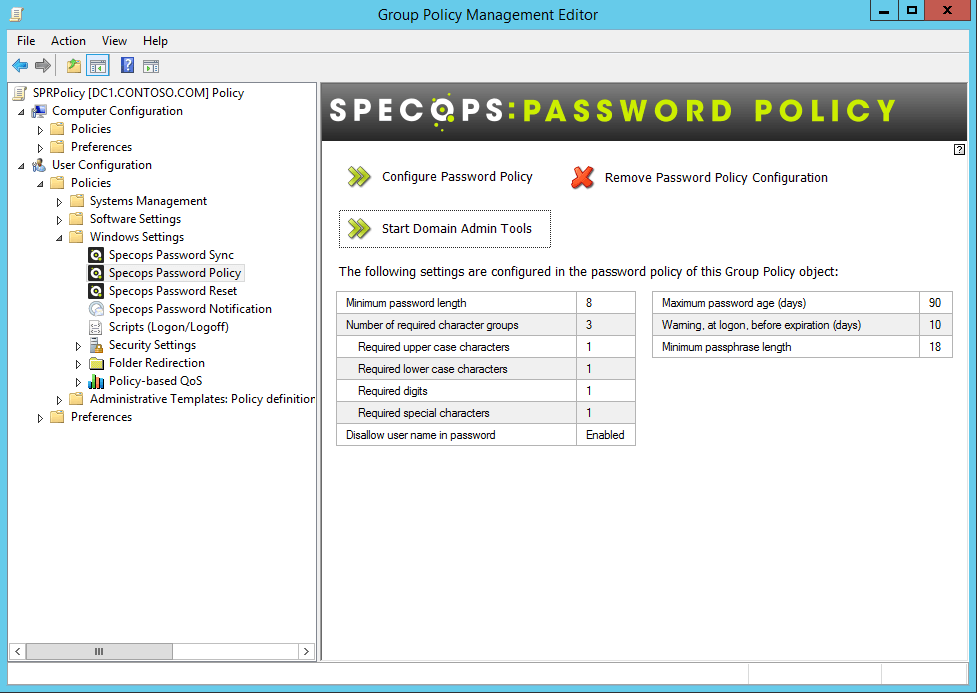Open the Help menu
Image resolution: width=977 pixels, height=693 pixels.
155,41
